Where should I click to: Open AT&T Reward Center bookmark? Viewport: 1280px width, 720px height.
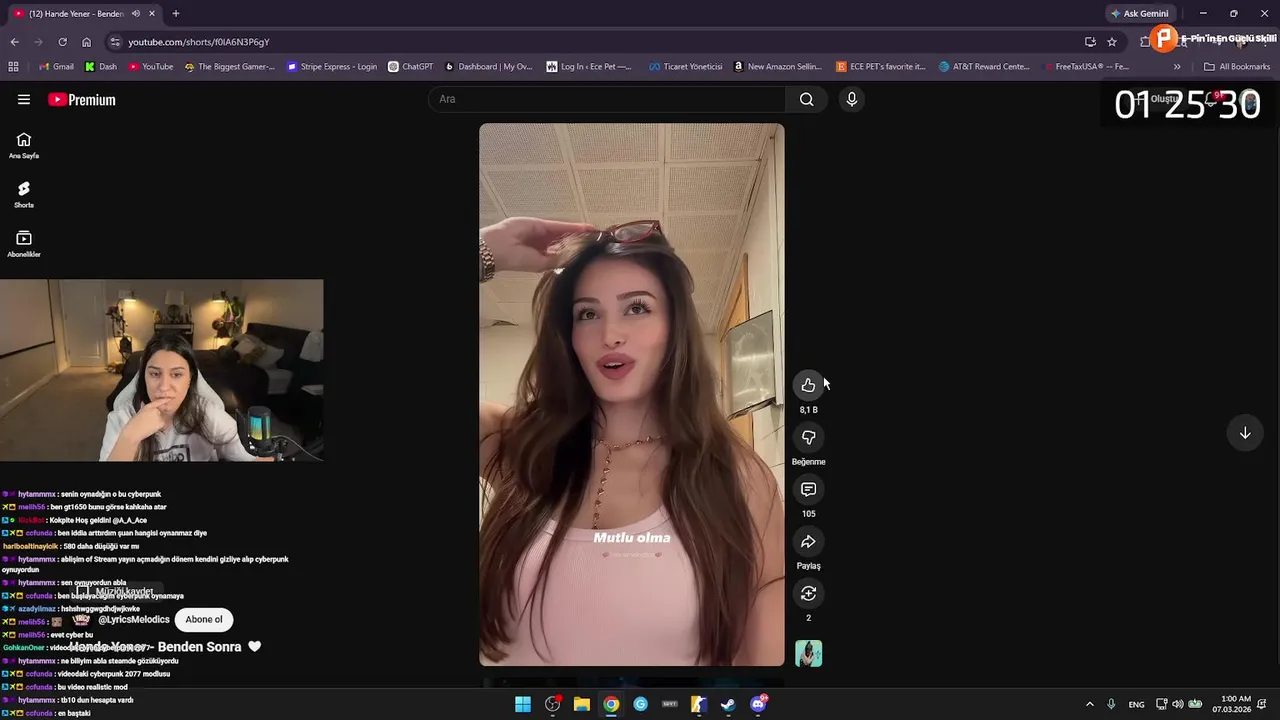pos(984,67)
